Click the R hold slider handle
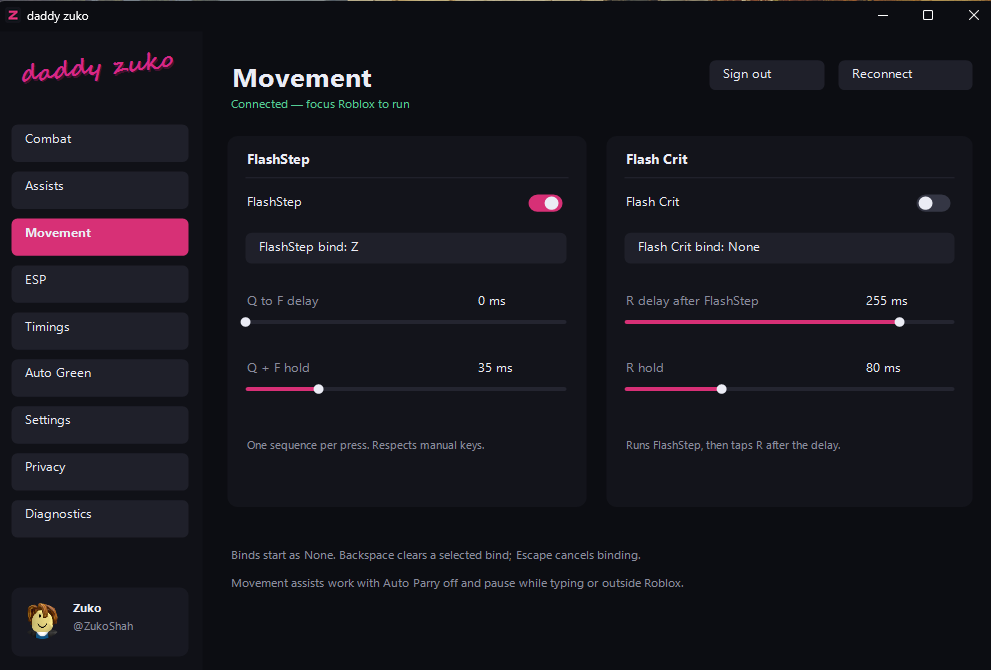The height and width of the screenshot is (670, 991). click(x=722, y=389)
